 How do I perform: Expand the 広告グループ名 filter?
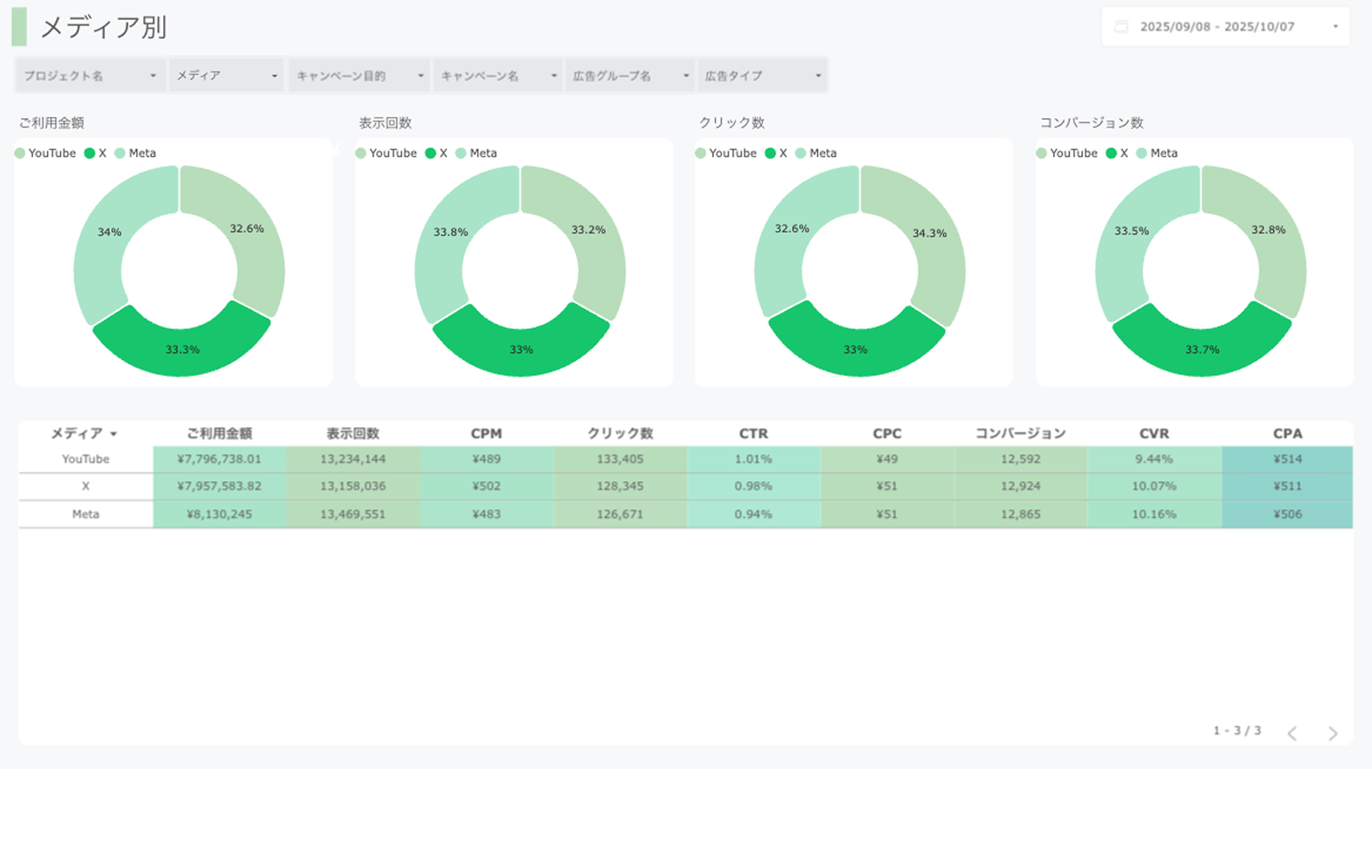pyautogui.click(x=630, y=76)
